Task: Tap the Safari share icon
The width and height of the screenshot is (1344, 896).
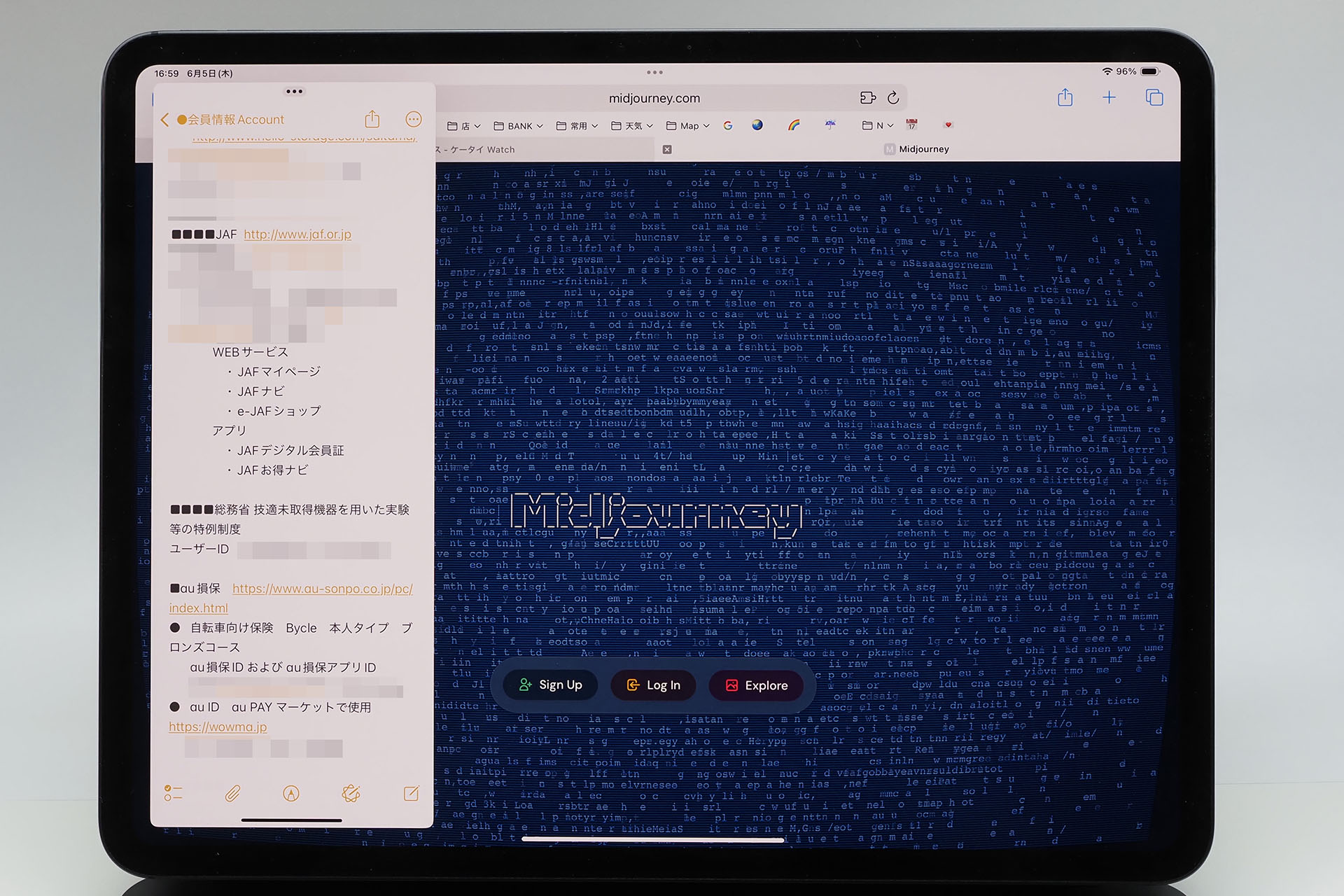Action: coord(1065,97)
